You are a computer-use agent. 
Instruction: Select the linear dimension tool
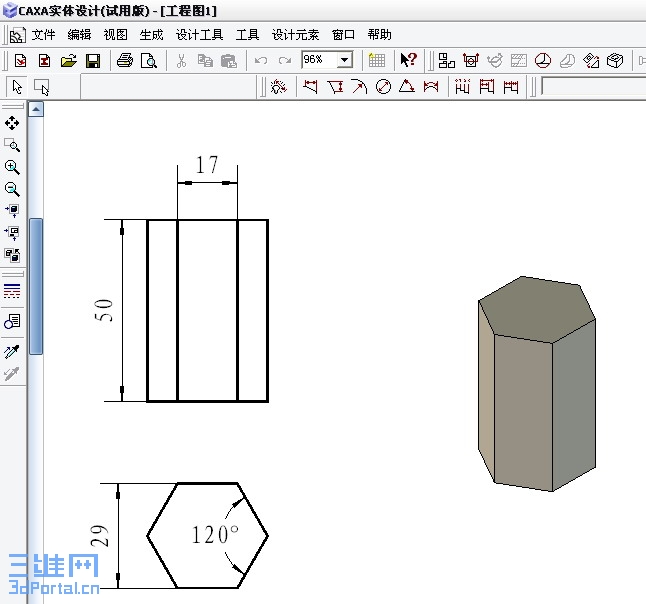pyautogui.click(x=310, y=87)
